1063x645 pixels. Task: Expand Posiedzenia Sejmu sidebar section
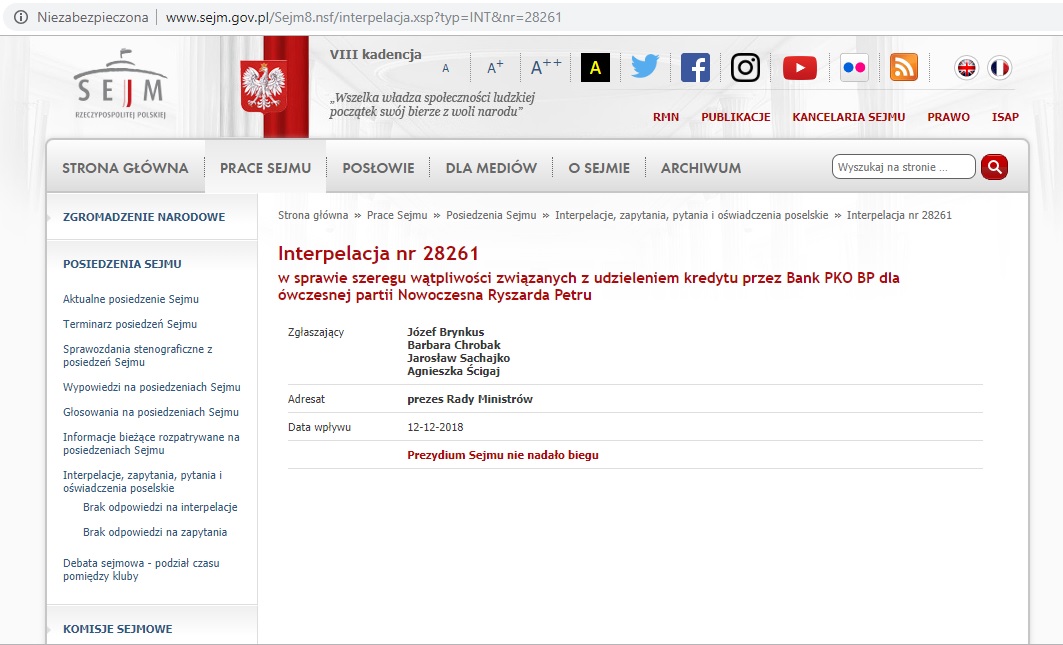[x=122, y=264]
